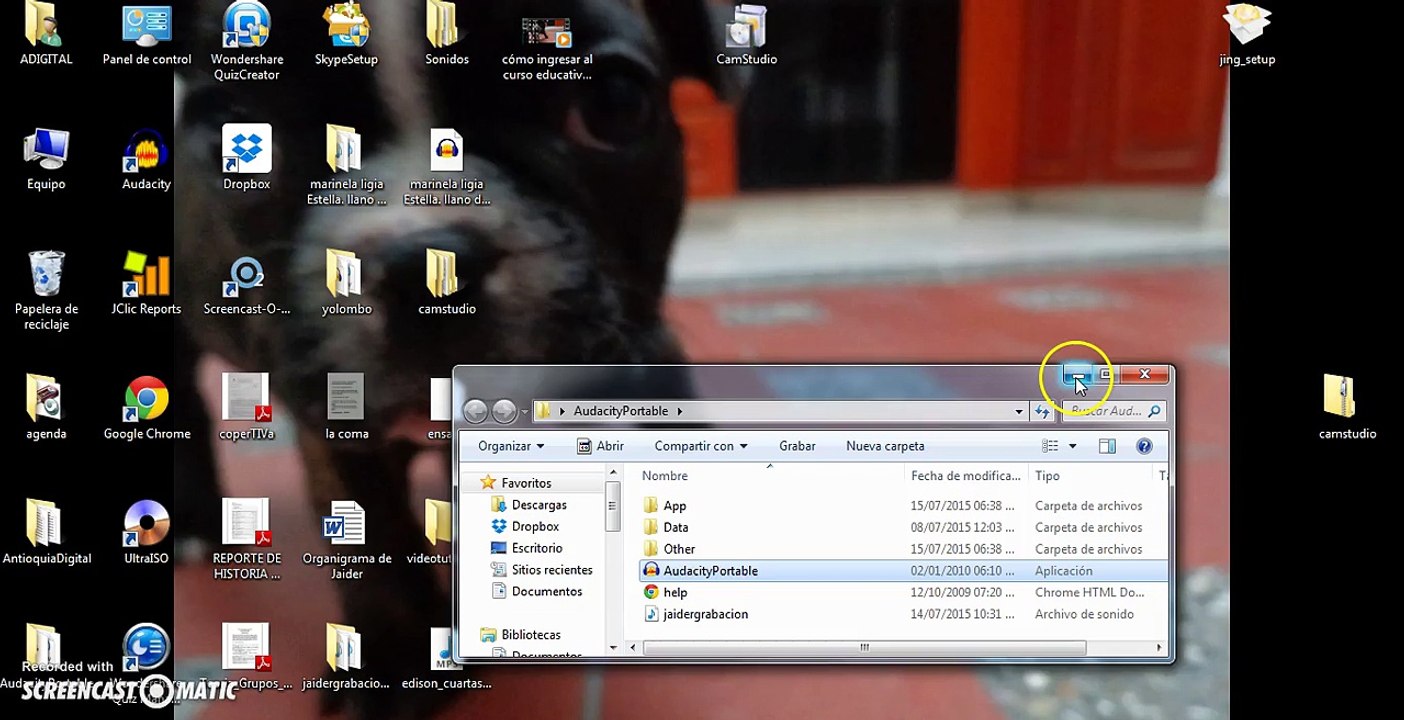
Task: Create a folder with Nueva carpeta
Action: tap(885, 446)
